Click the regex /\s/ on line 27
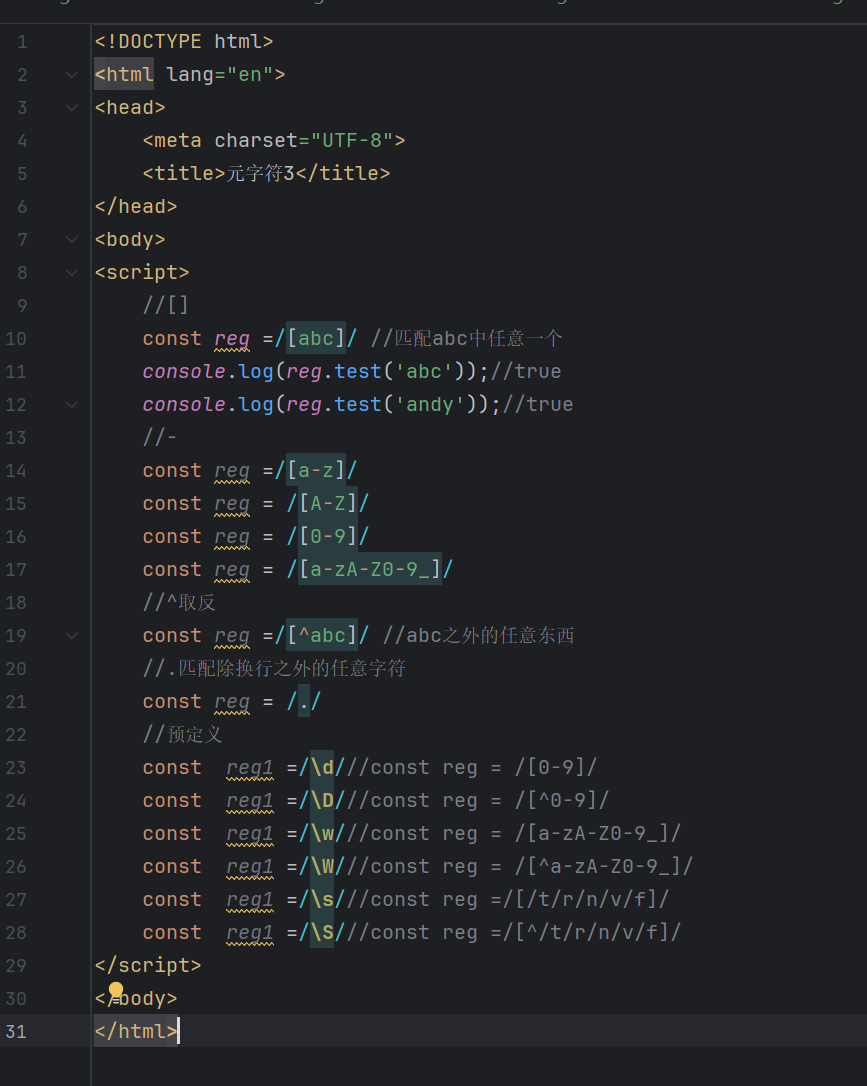This screenshot has height=1086, width=867. pos(322,899)
